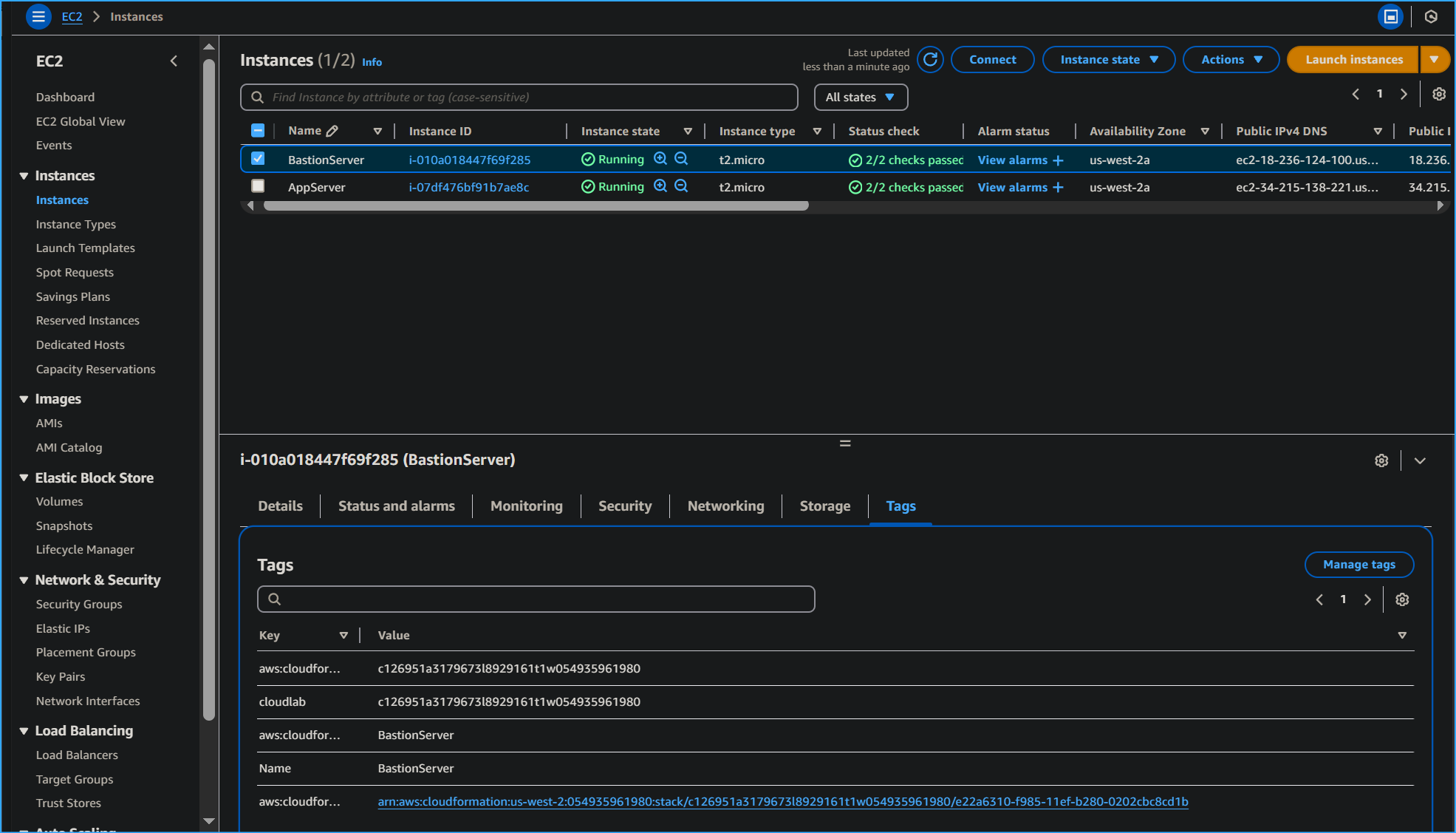Click the instance settings gear above the tabs

pyautogui.click(x=1381, y=460)
